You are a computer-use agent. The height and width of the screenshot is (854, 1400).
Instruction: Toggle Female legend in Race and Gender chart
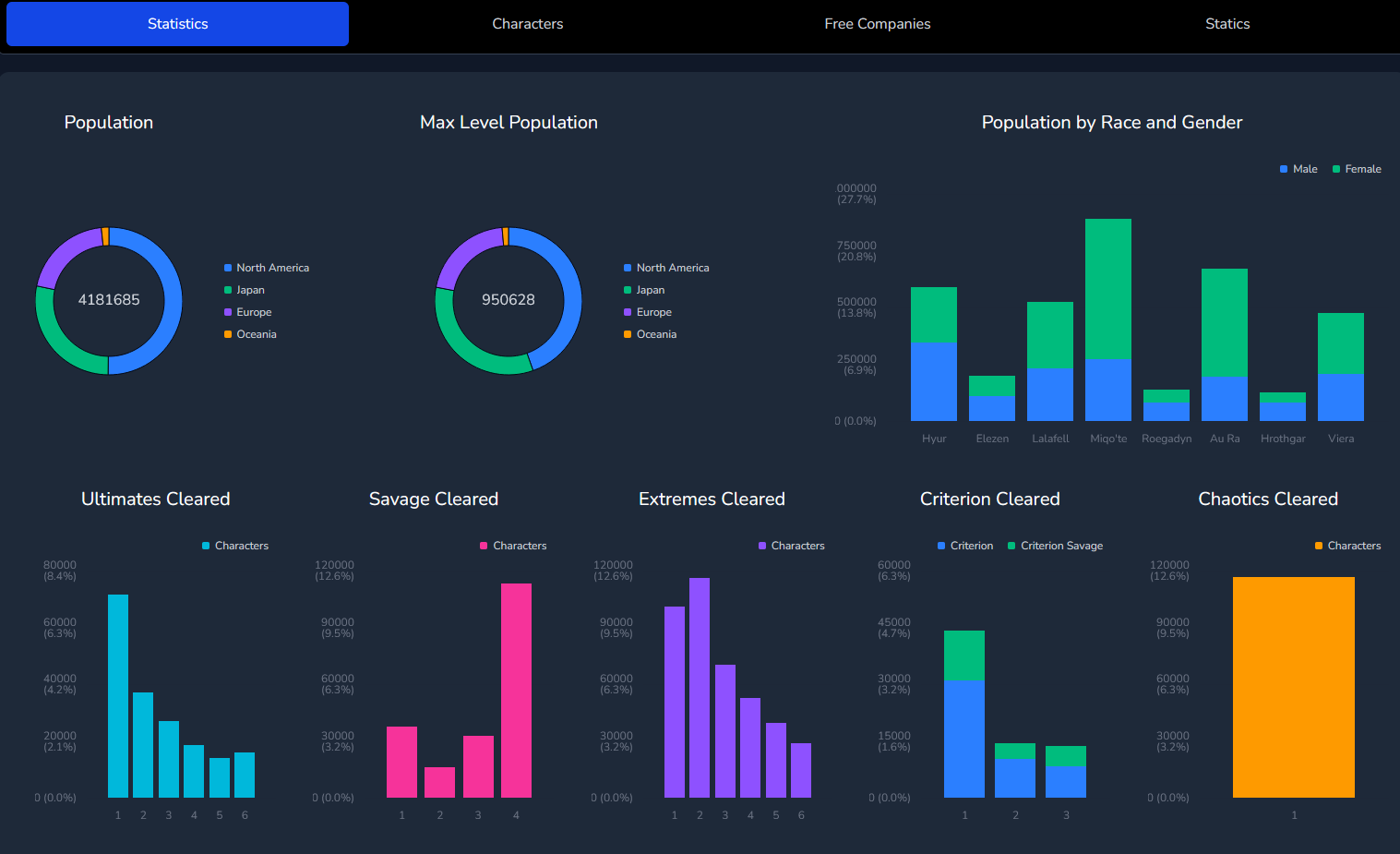[x=1357, y=169]
